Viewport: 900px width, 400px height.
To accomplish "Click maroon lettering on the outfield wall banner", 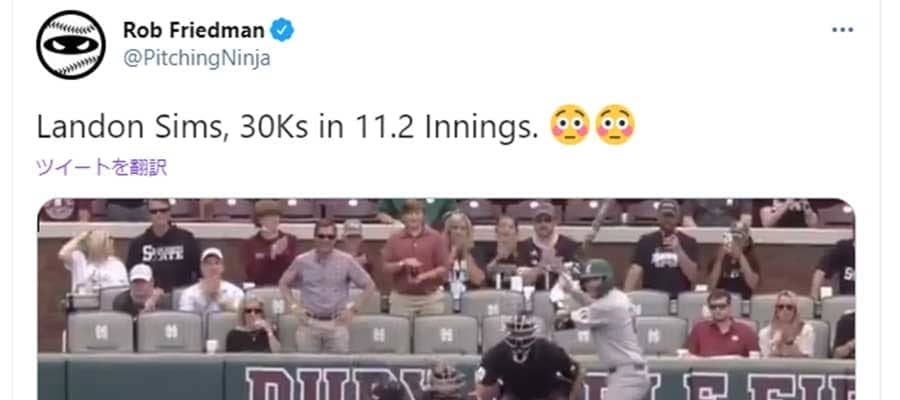I will 550,383.
